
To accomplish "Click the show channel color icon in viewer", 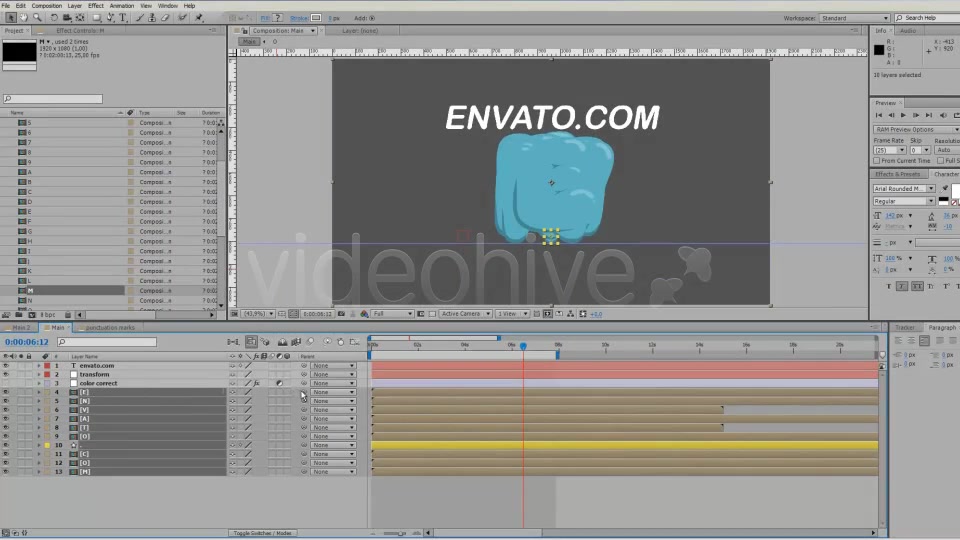I will tap(364, 314).
